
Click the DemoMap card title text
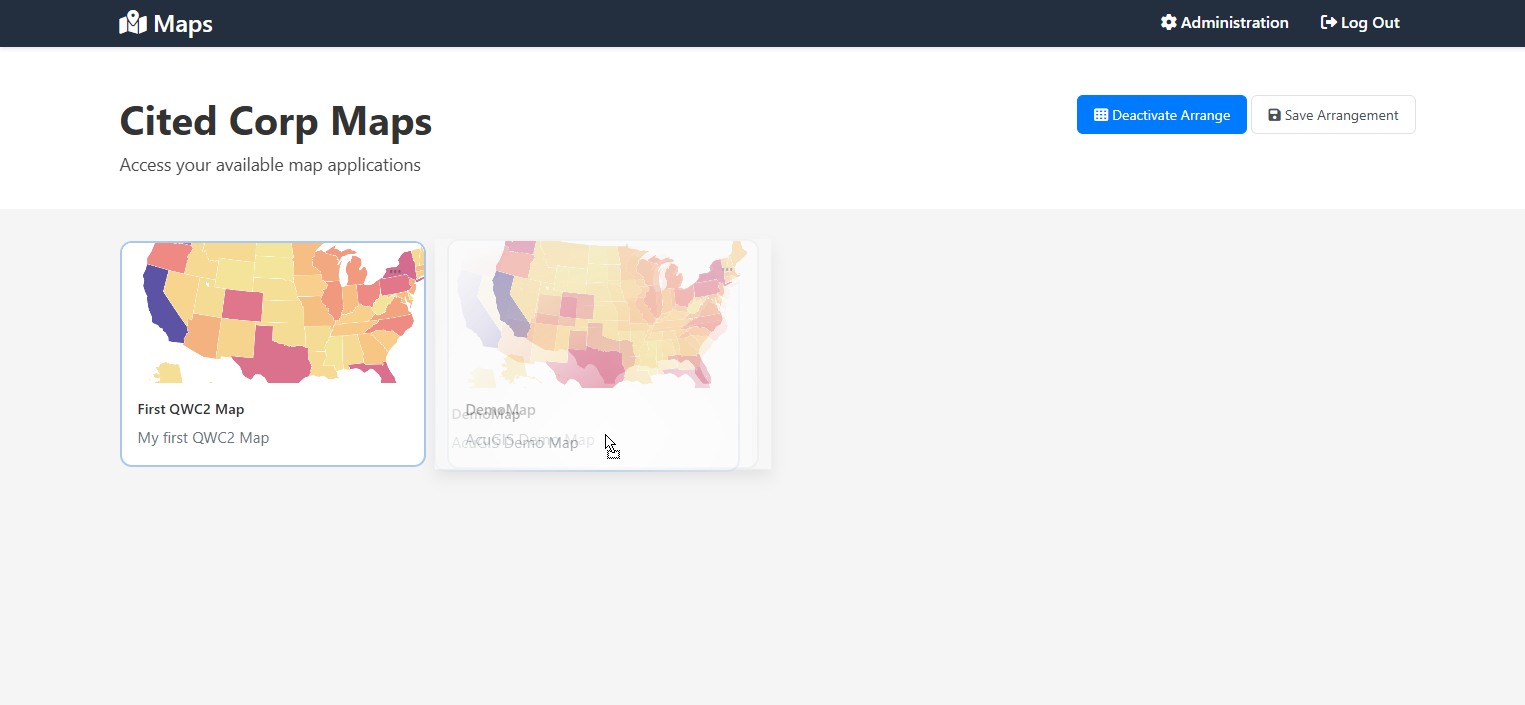pos(500,411)
